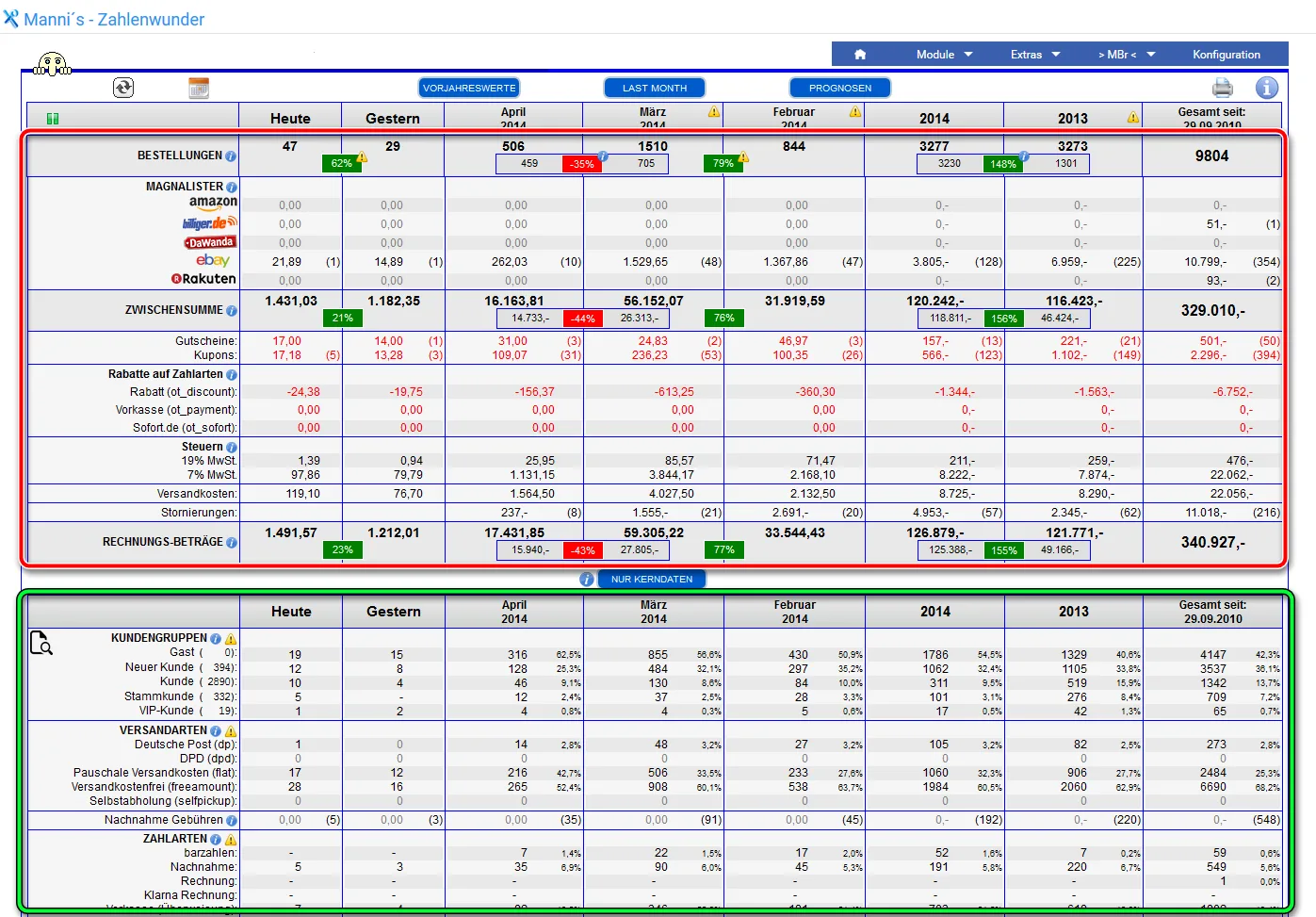Click the red -35% indicator badge

[x=583, y=164]
